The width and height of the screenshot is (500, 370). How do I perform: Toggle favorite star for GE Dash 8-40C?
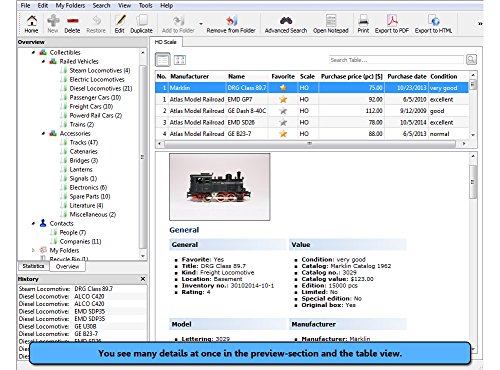tap(283, 111)
